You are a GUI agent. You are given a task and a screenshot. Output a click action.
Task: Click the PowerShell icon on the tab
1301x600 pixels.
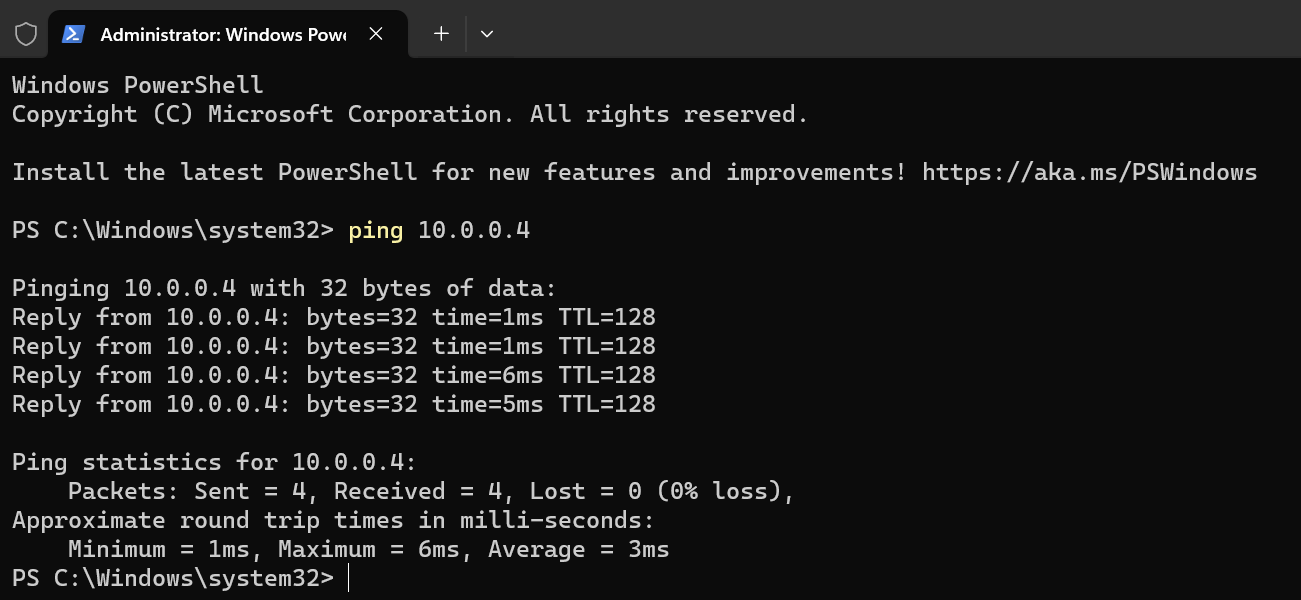point(73,34)
